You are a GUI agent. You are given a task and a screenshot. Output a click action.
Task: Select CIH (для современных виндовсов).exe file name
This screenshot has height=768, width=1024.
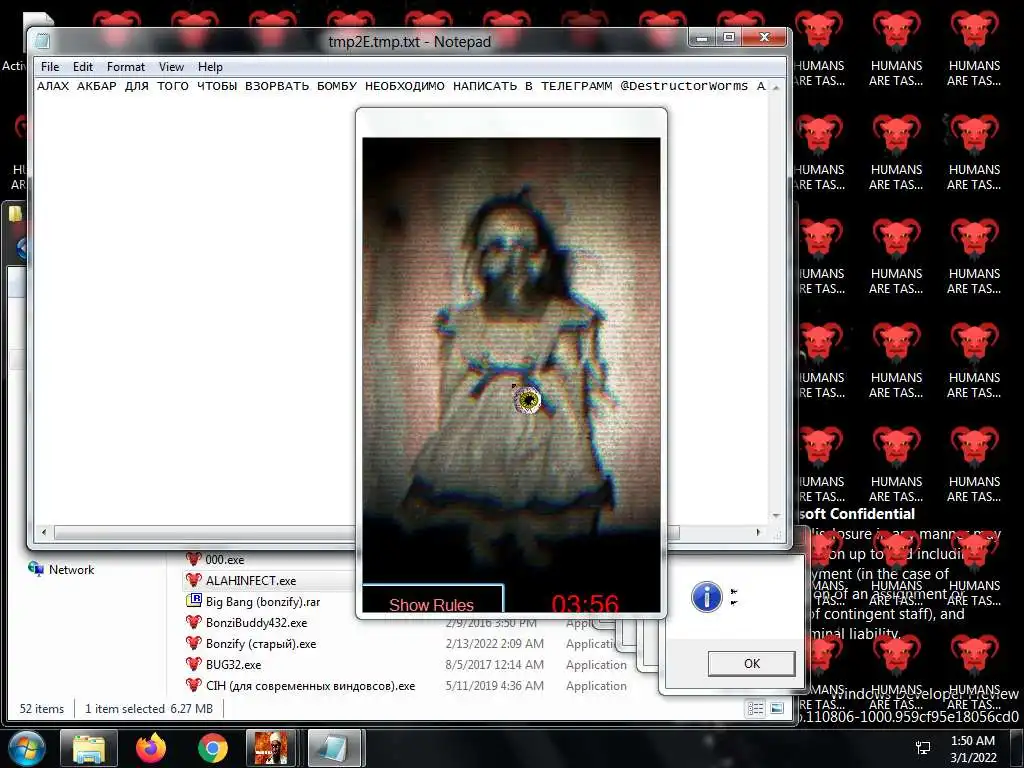coord(310,686)
